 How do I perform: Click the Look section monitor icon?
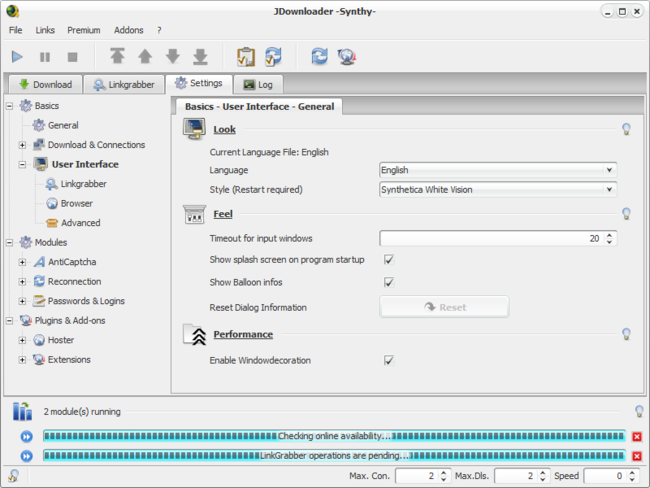coord(194,129)
